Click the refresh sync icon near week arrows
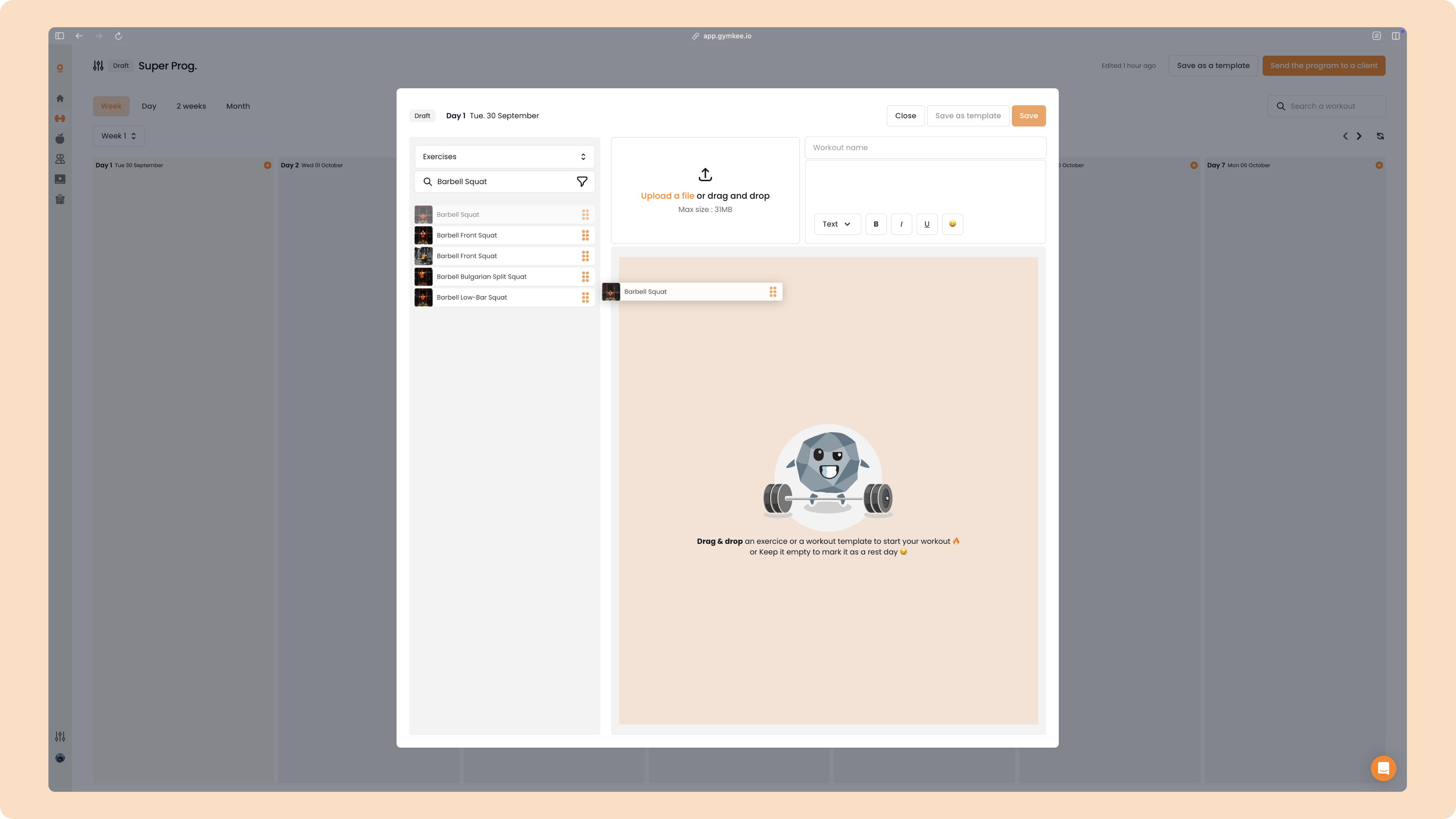 click(x=1380, y=136)
